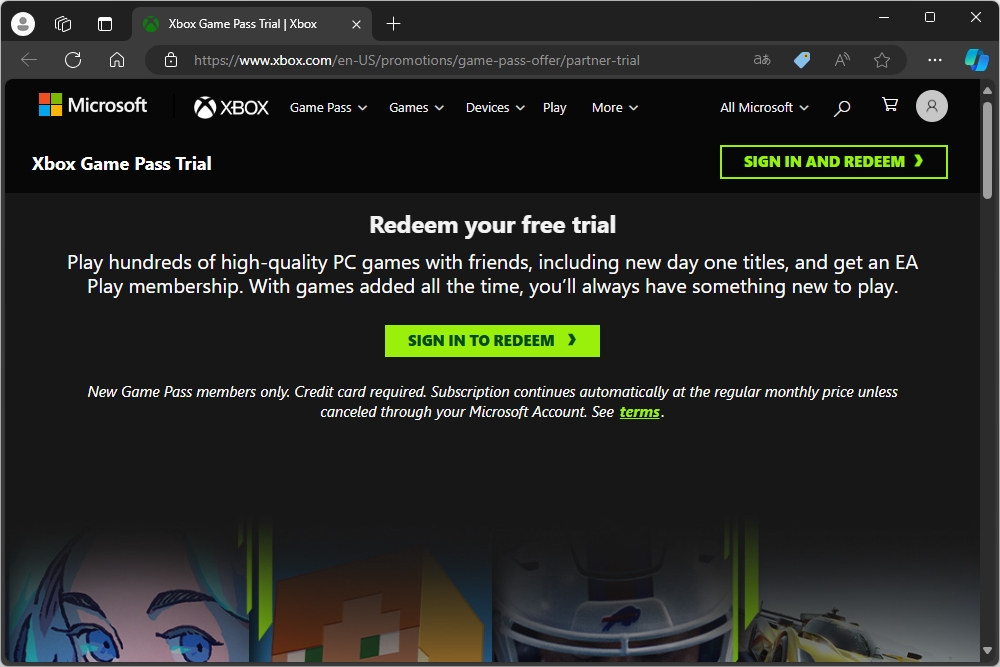1000x667 pixels.
Task: Open the Copilot sidebar icon
Action: [x=976, y=60]
